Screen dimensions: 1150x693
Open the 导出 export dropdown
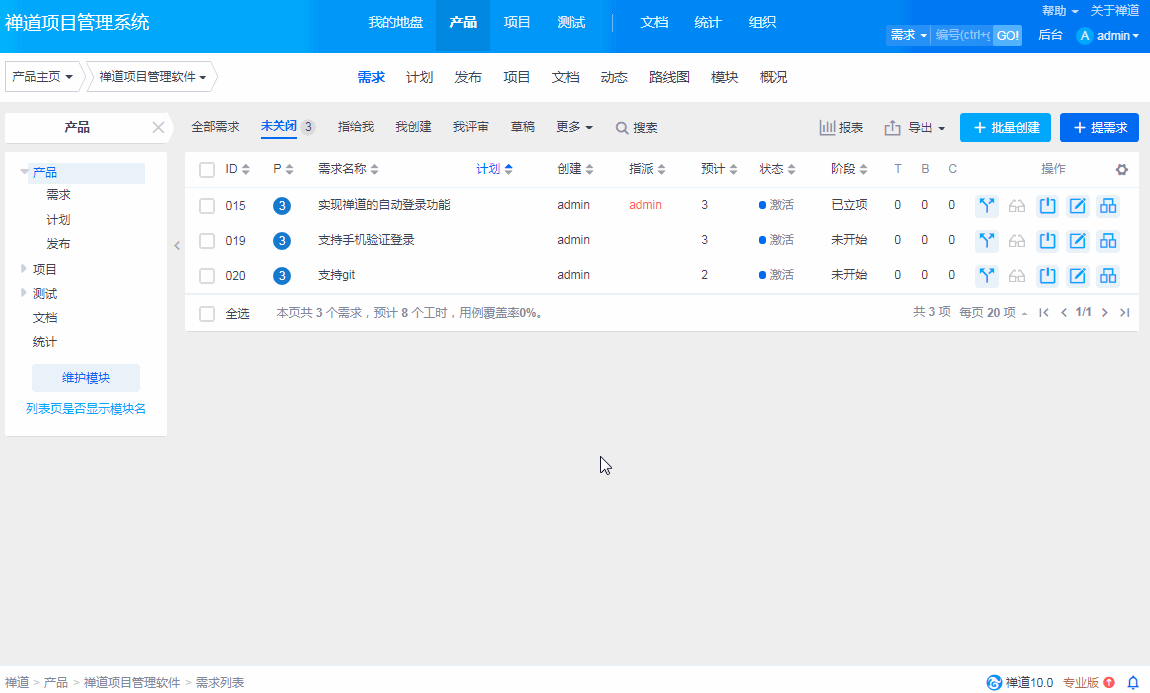pos(915,128)
